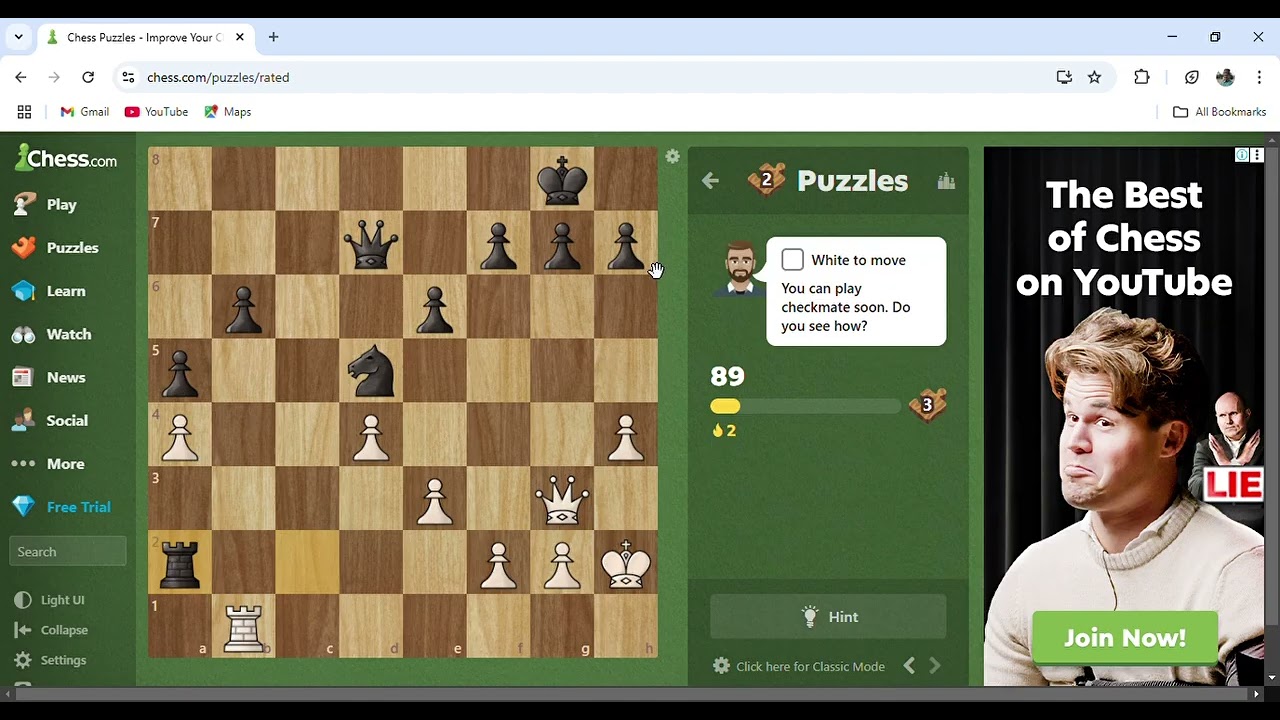The image size is (1280, 720).
Task: Open the Gmail bookmark
Action: click(x=85, y=112)
